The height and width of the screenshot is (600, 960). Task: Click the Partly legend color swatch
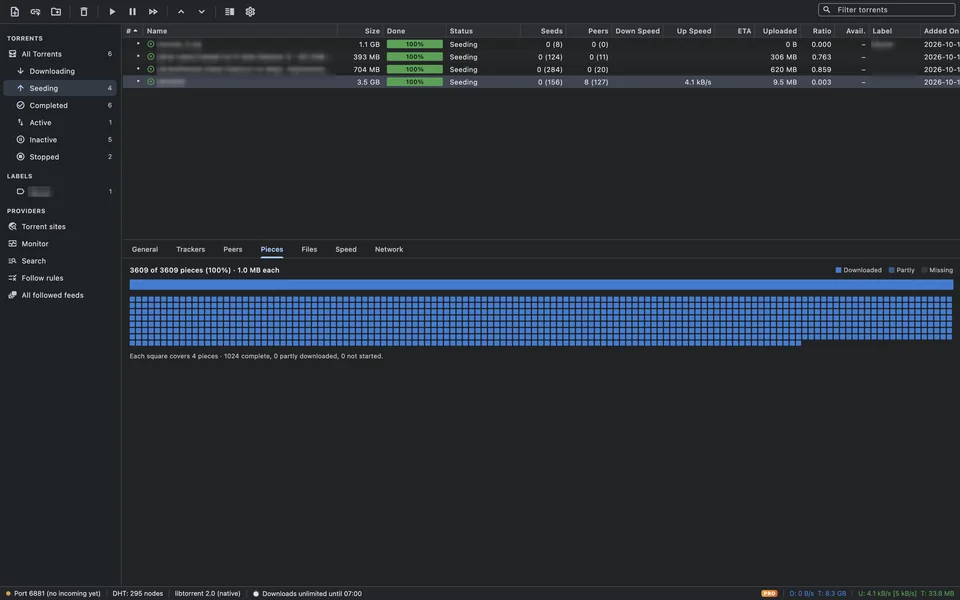click(891, 270)
